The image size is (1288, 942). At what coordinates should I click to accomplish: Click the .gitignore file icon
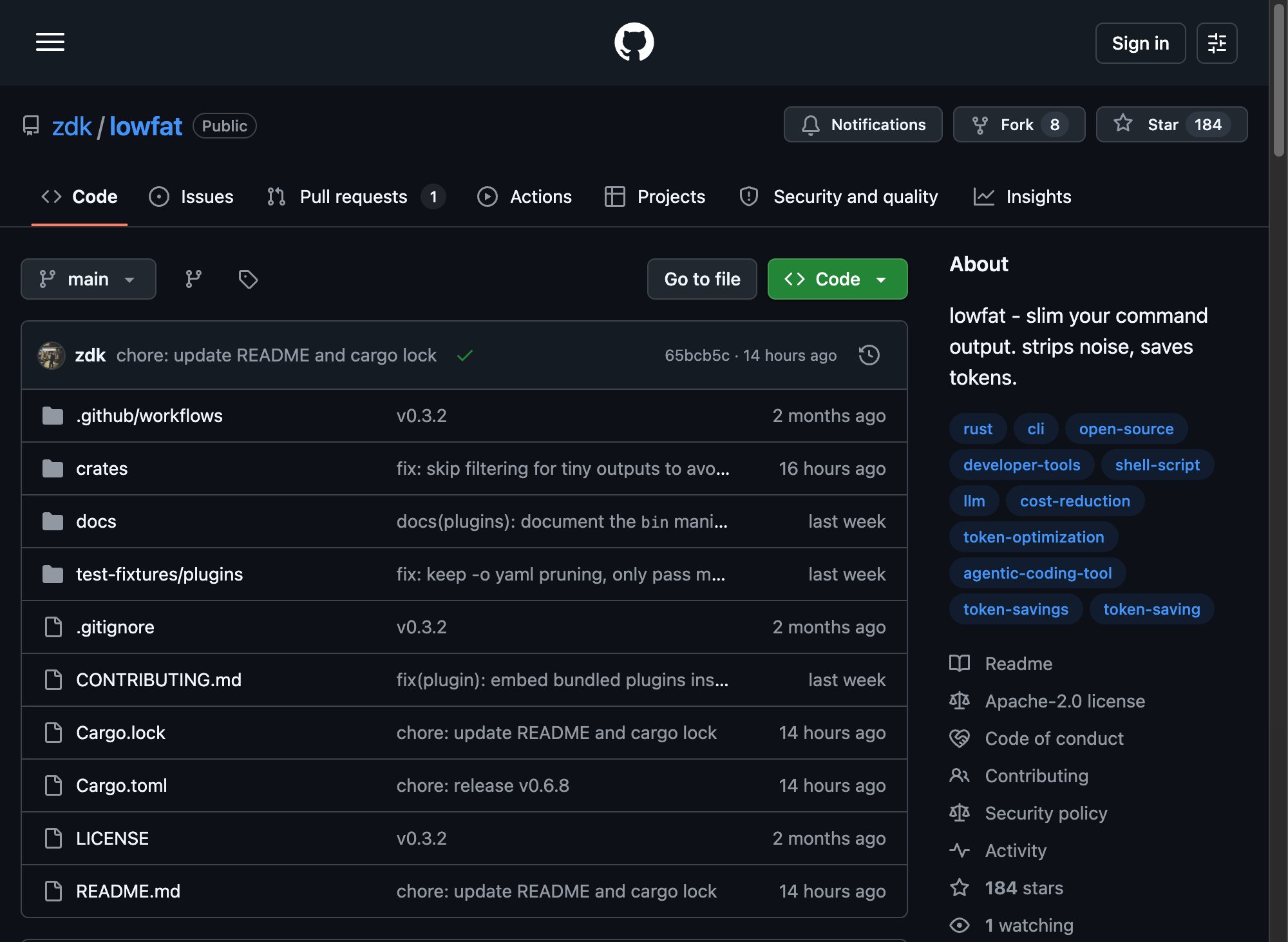pyautogui.click(x=53, y=627)
